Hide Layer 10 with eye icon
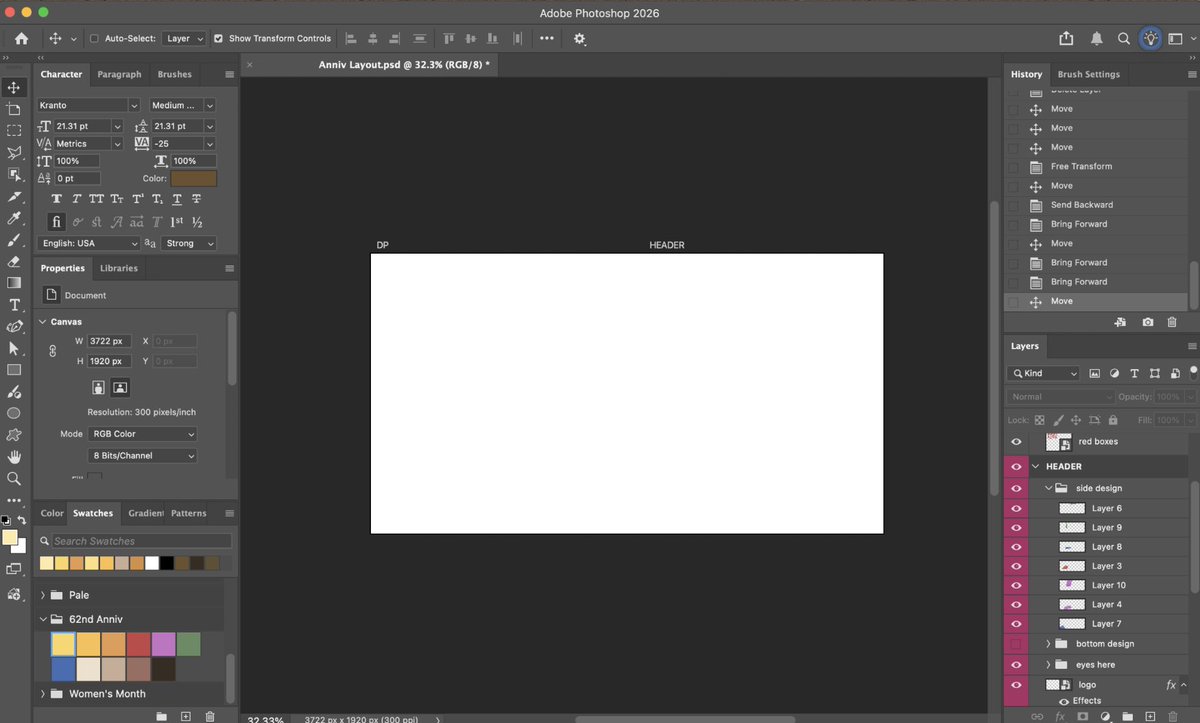 tap(1016, 585)
